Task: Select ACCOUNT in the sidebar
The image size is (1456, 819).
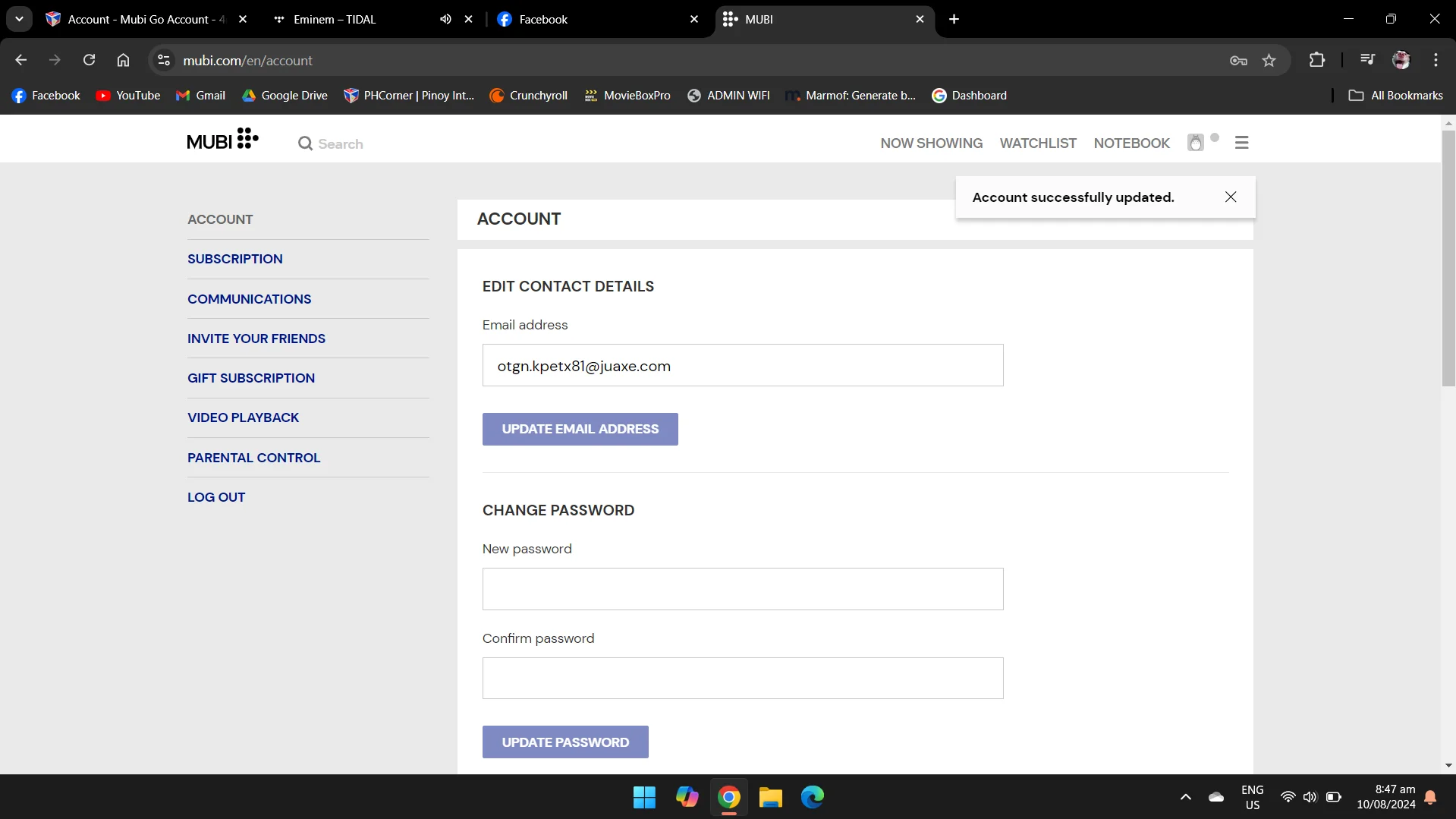Action: [220, 219]
